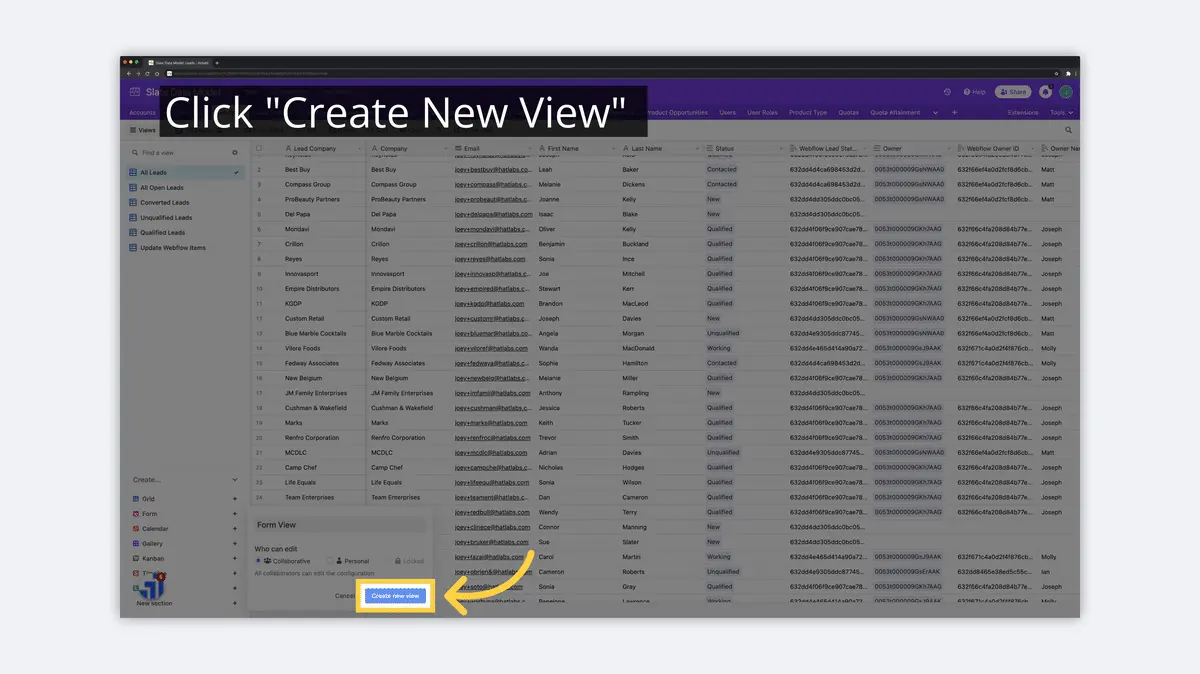Click the Find a view search box
1200x674 pixels.
(180, 153)
